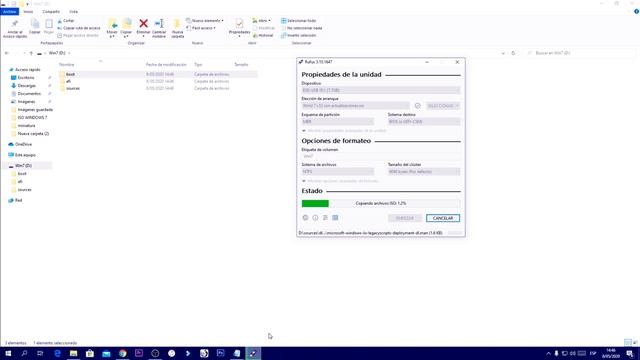640x360 pixels.
Task: Click the Eliminar red X icon in ribbon
Action: [x=143, y=24]
